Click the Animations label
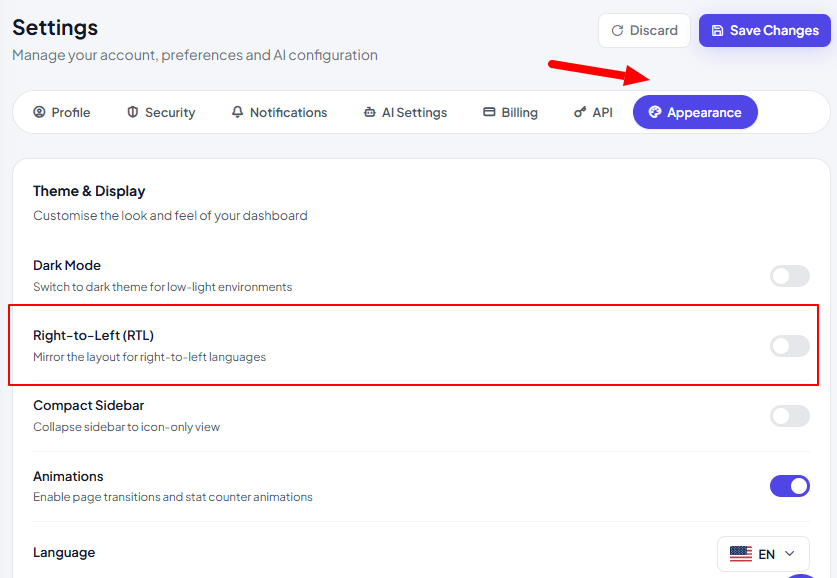The width and height of the screenshot is (837, 578). 68,476
